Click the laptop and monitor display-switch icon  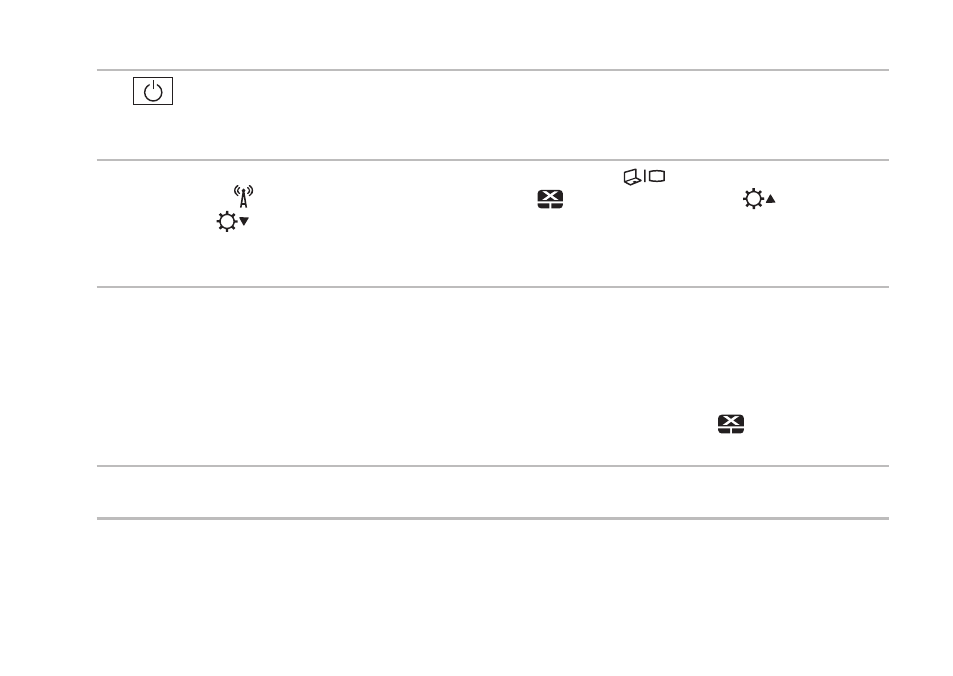coord(644,177)
